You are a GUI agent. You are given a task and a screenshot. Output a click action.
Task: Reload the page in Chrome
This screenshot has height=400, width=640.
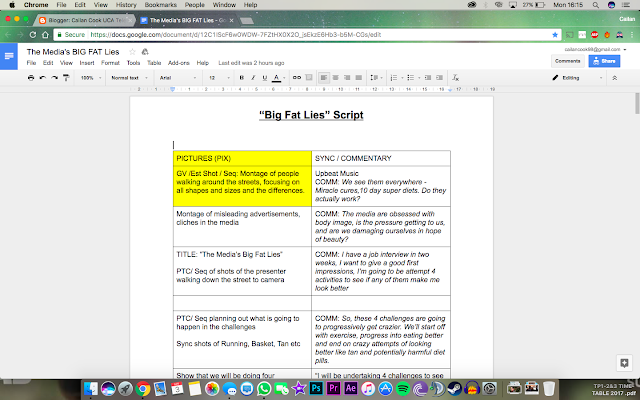33,35
